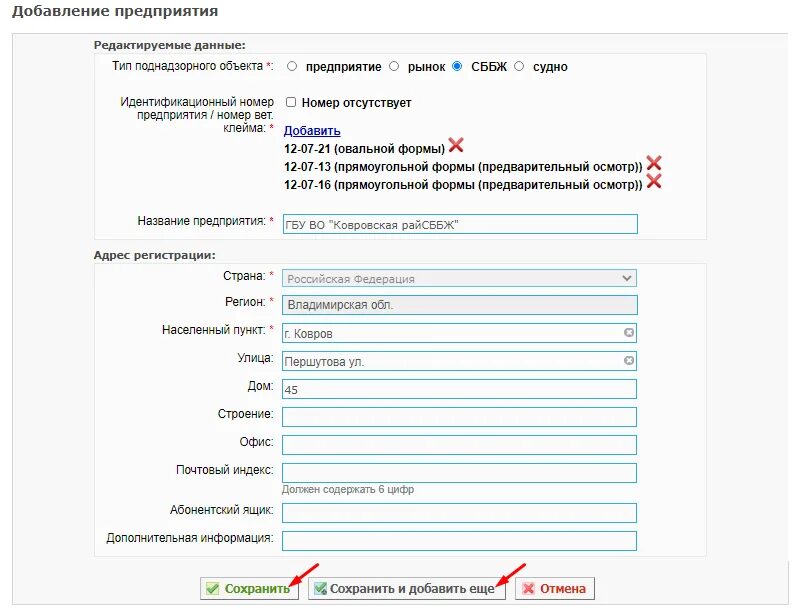This screenshot has height=608, width=800.
Task: Cancel the form with Отмена button
Action: [555, 589]
